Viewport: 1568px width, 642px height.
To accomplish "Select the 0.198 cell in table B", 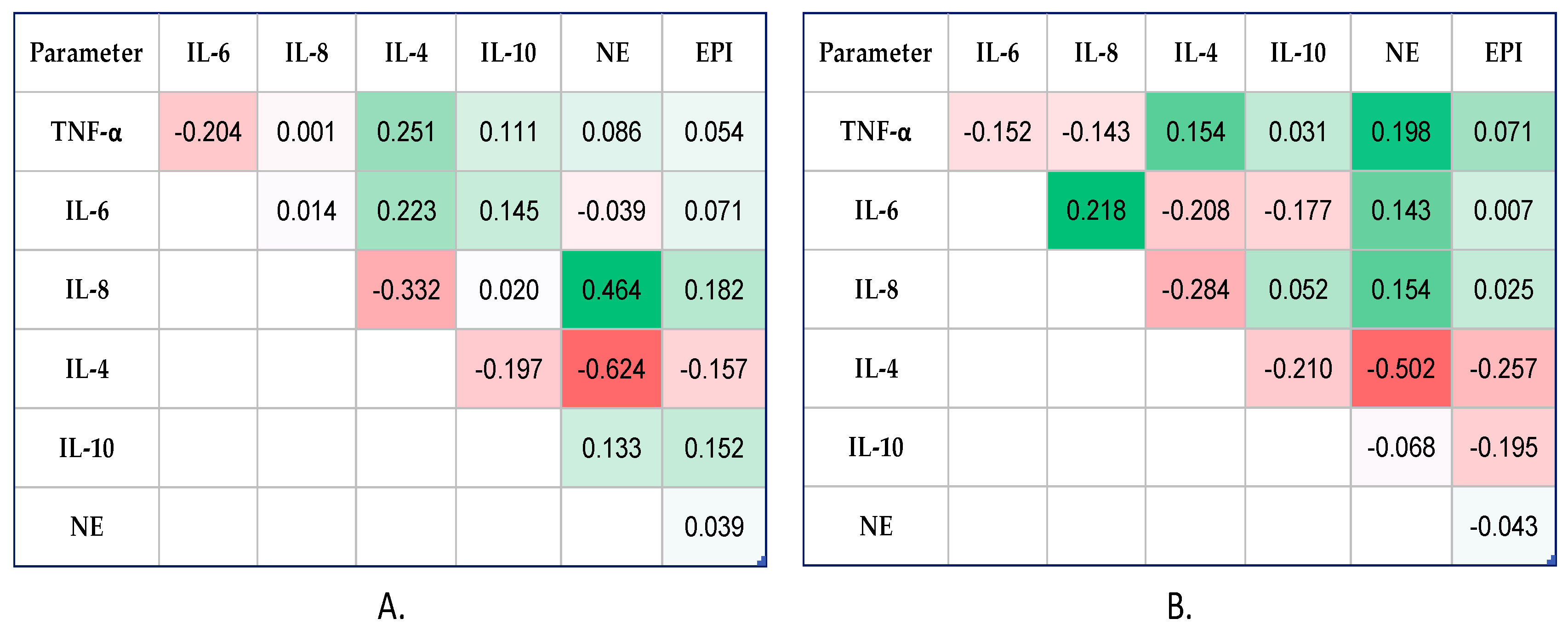I will point(1401,132).
